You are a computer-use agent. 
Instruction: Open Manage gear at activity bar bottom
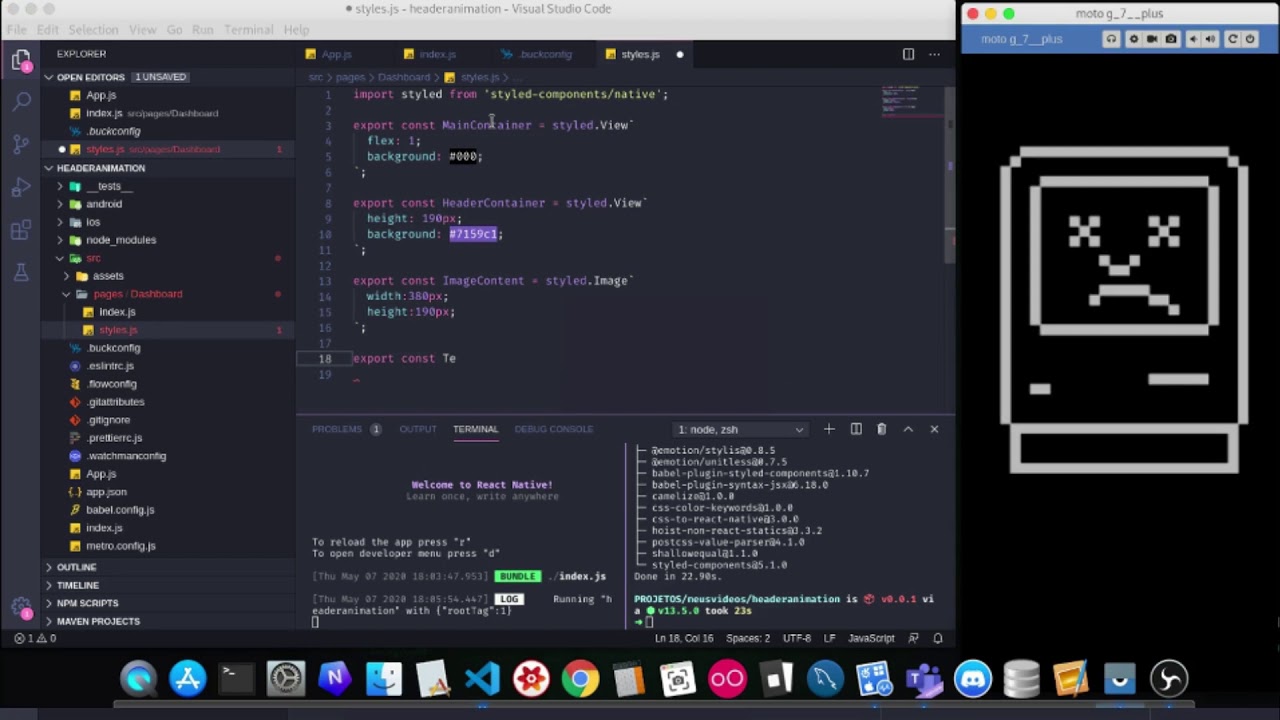click(x=21, y=607)
